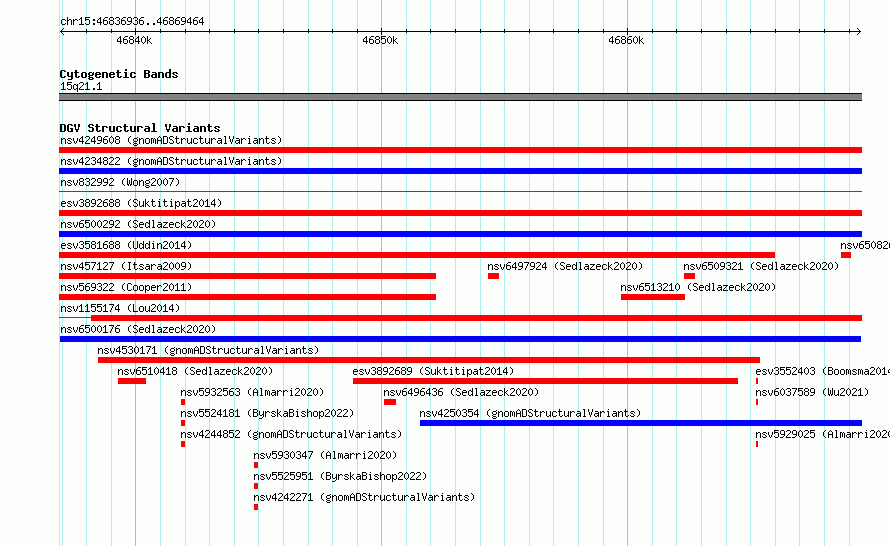Select the blue bar under nsv4234822
Screen dimensions: 890x546
point(460,171)
